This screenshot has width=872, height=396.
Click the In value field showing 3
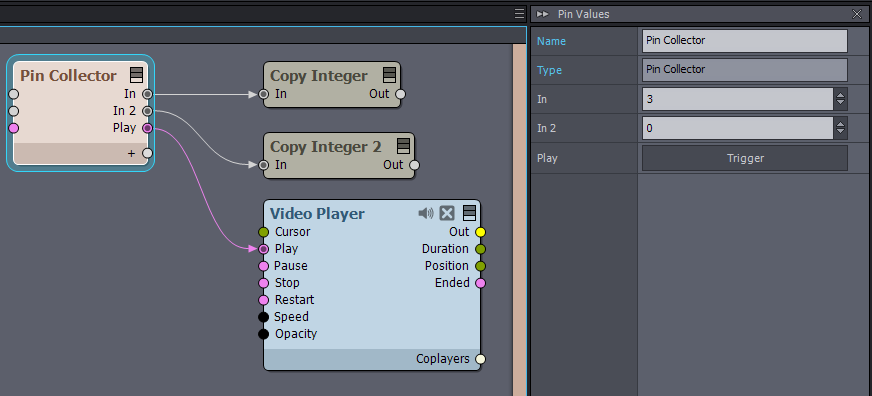[738, 99]
